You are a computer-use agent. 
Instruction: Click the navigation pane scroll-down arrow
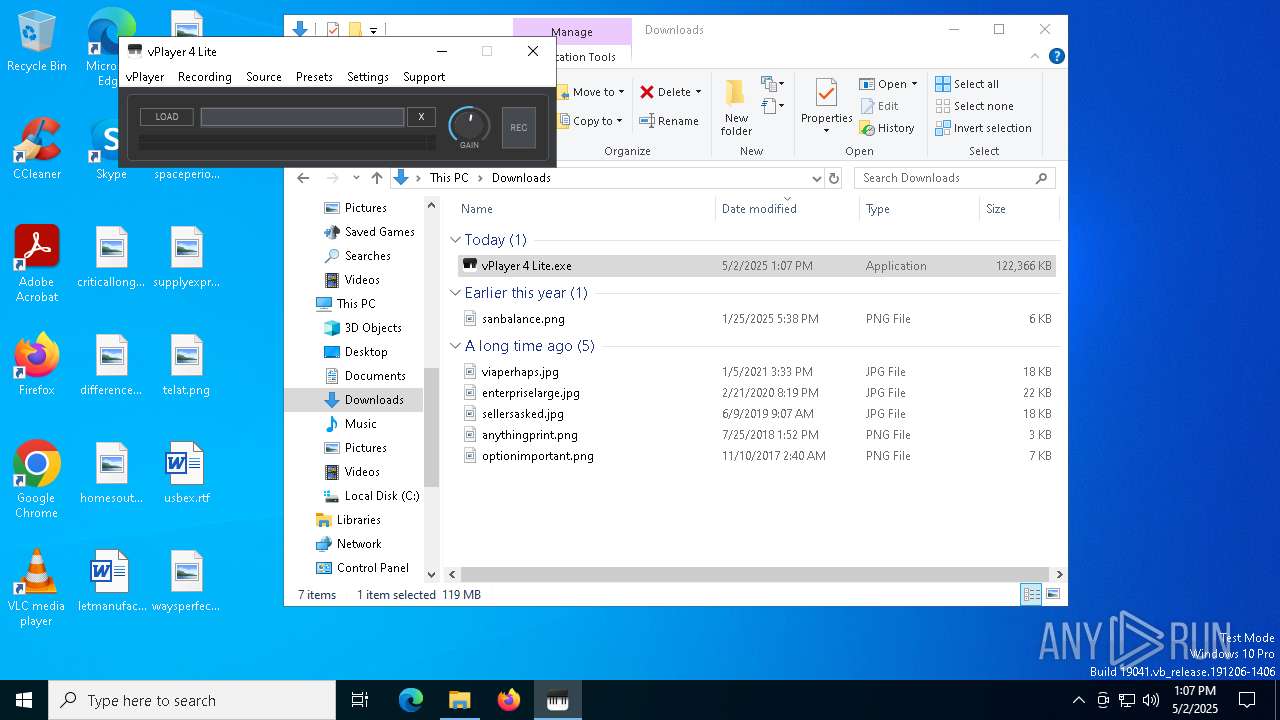tap(432, 575)
